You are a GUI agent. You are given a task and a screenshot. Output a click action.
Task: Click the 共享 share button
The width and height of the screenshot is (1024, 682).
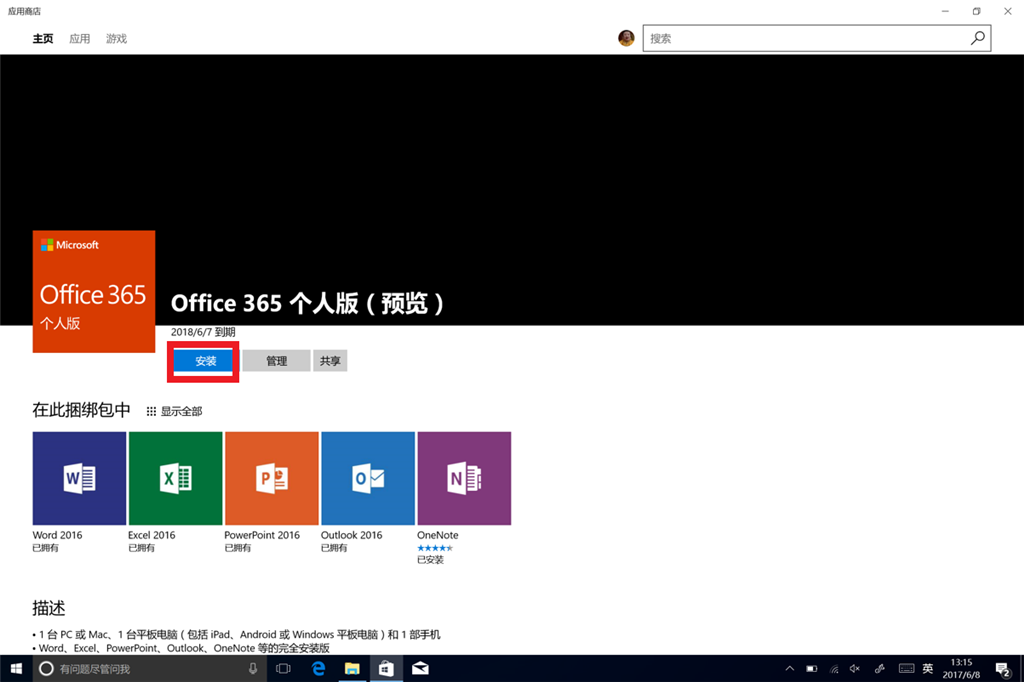pos(330,361)
